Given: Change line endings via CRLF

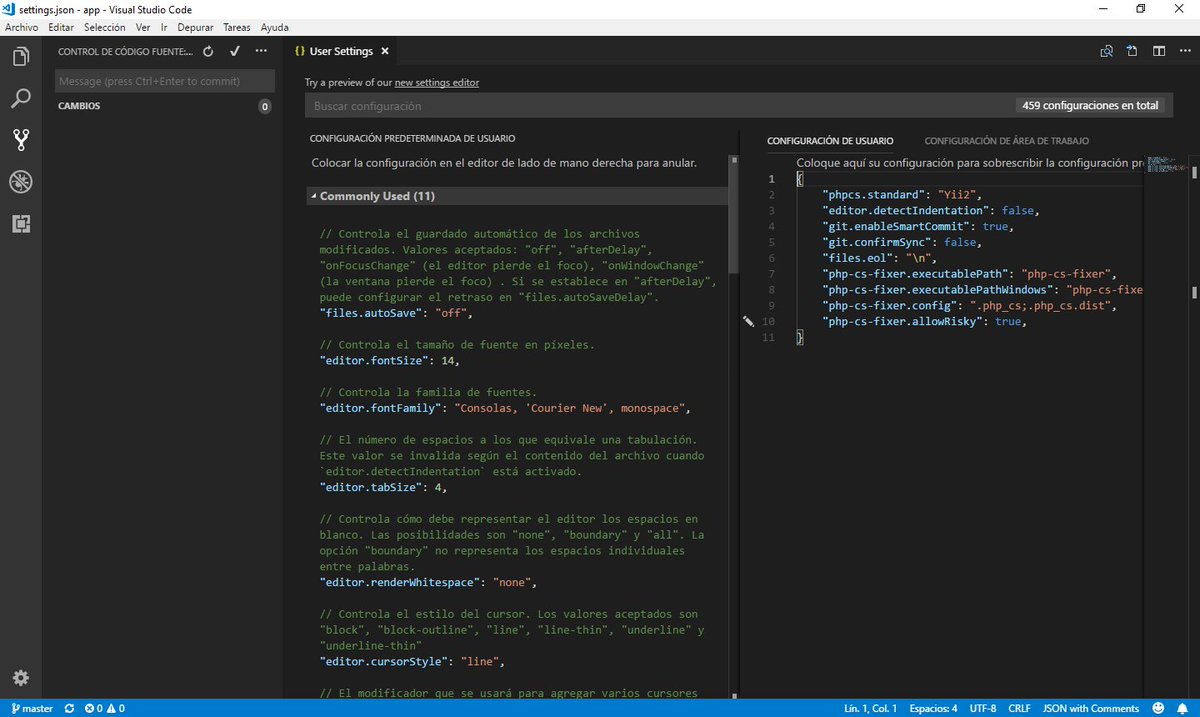Looking at the screenshot, I should click(x=1019, y=708).
